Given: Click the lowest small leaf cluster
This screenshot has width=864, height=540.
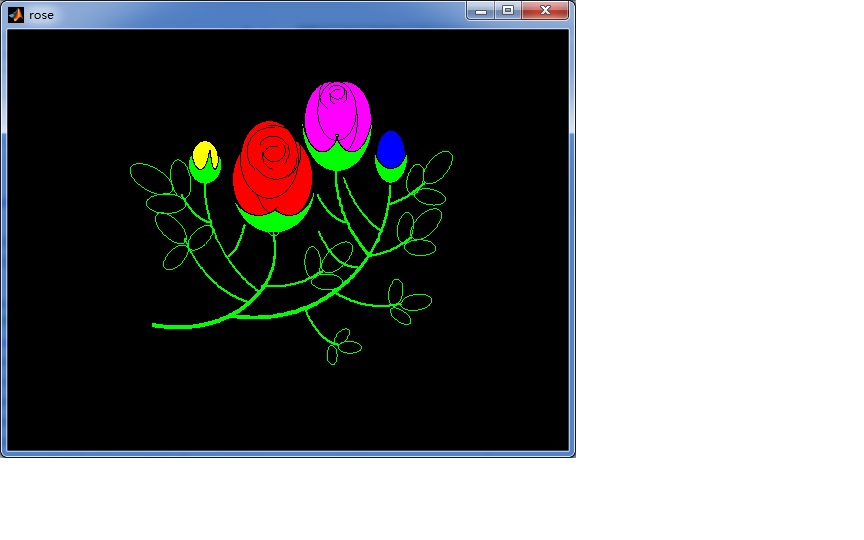Looking at the screenshot, I should pos(341,346).
